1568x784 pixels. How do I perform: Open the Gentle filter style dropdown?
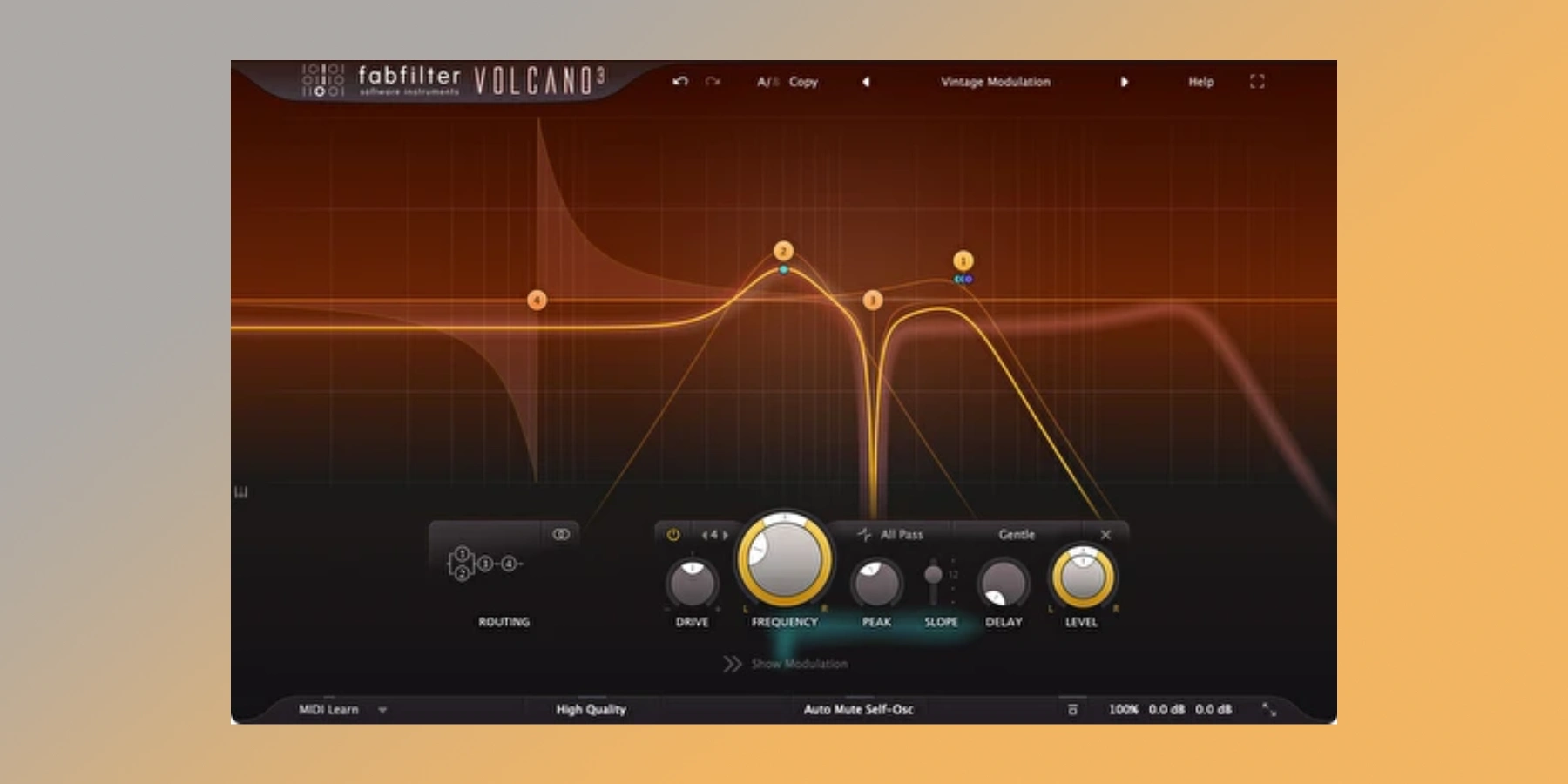pyautogui.click(x=1016, y=535)
